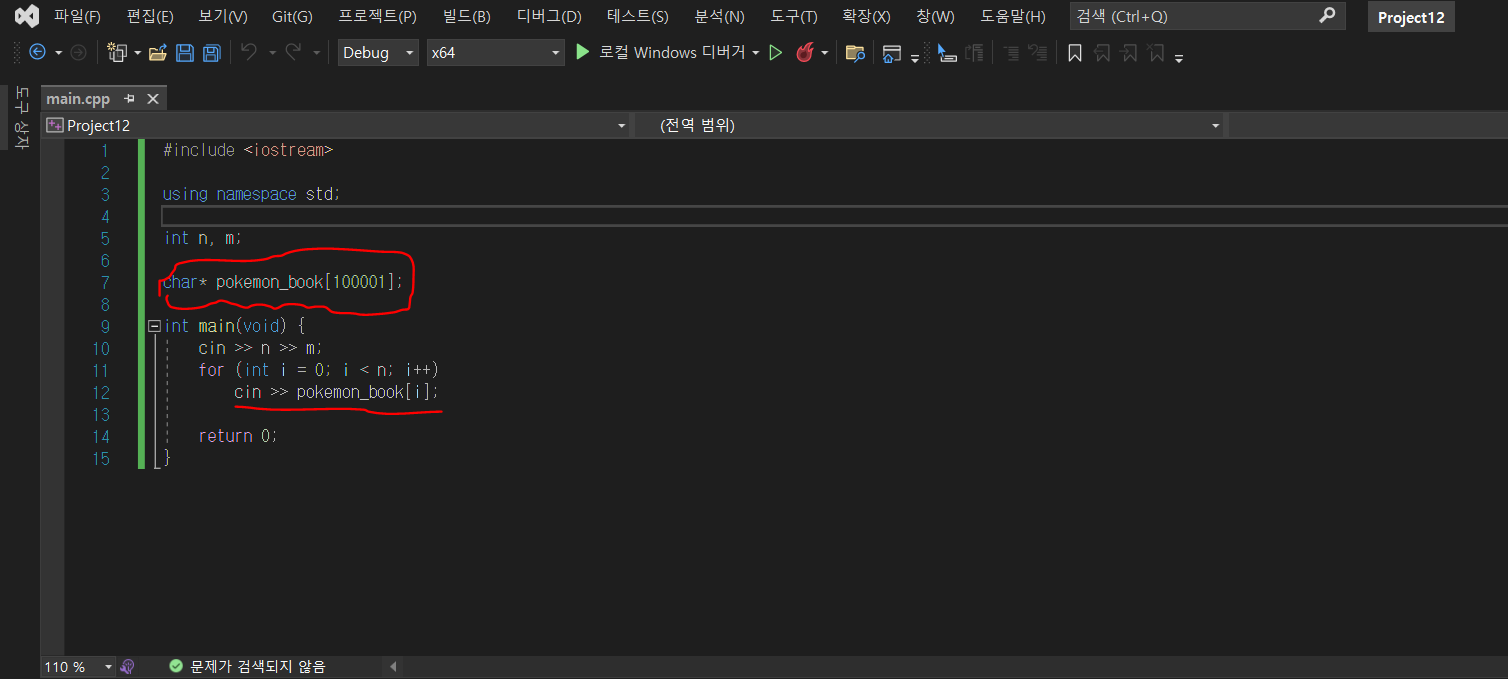Click the text "#include <iostream>"
The height and width of the screenshot is (679, 1508).
click(x=248, y=150)
